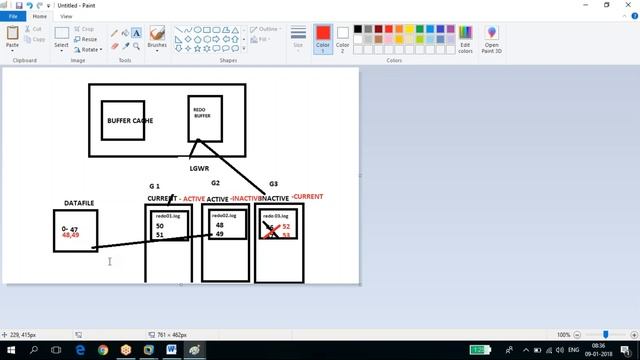Select the Magnifier tool
Screen dimensions: 640x360
coord(136,46)
